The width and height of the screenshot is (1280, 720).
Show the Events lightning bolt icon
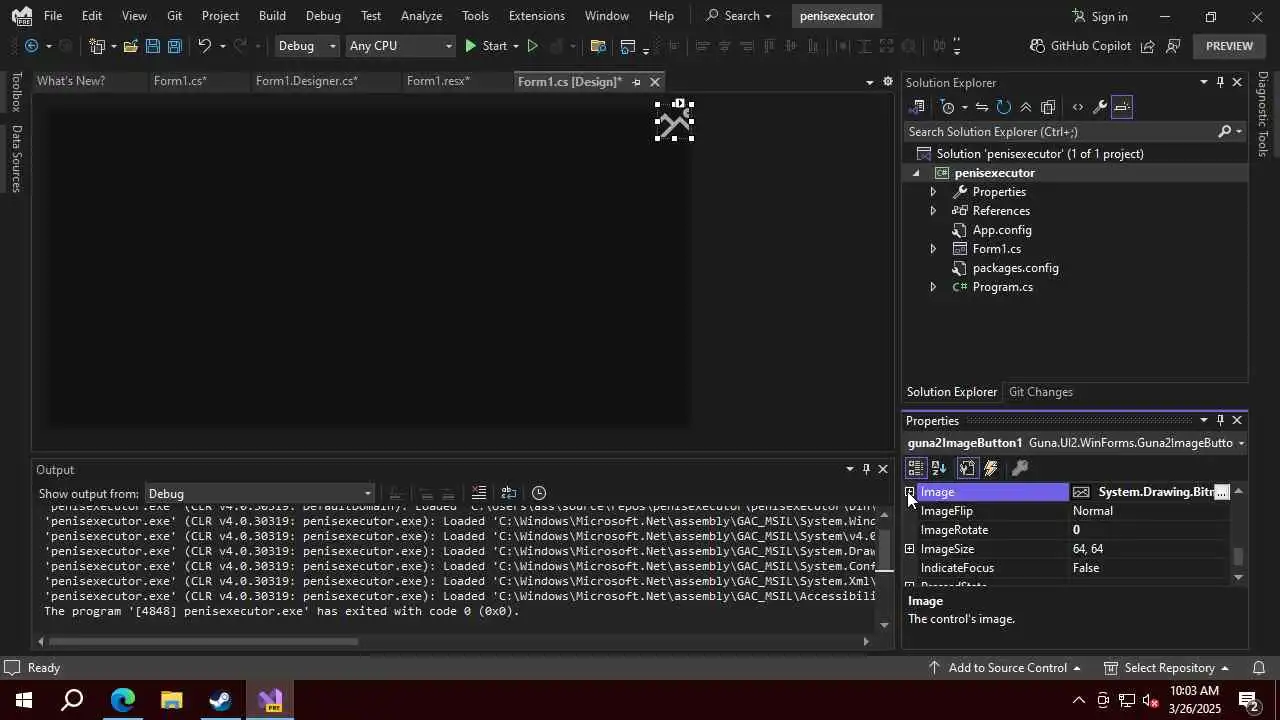click(x=991, y=468)
